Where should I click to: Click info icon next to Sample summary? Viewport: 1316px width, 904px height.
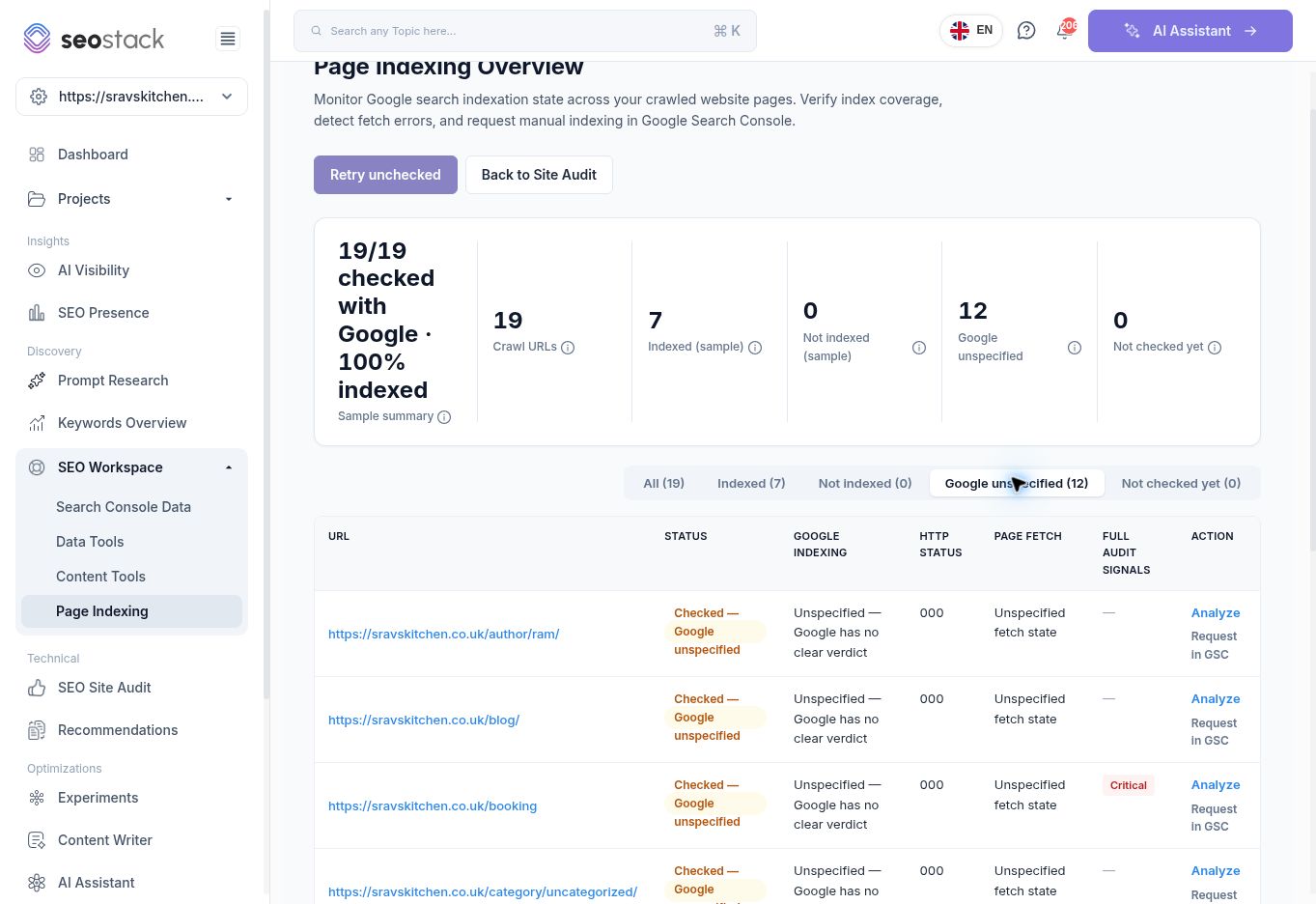[x=444, y=417]
